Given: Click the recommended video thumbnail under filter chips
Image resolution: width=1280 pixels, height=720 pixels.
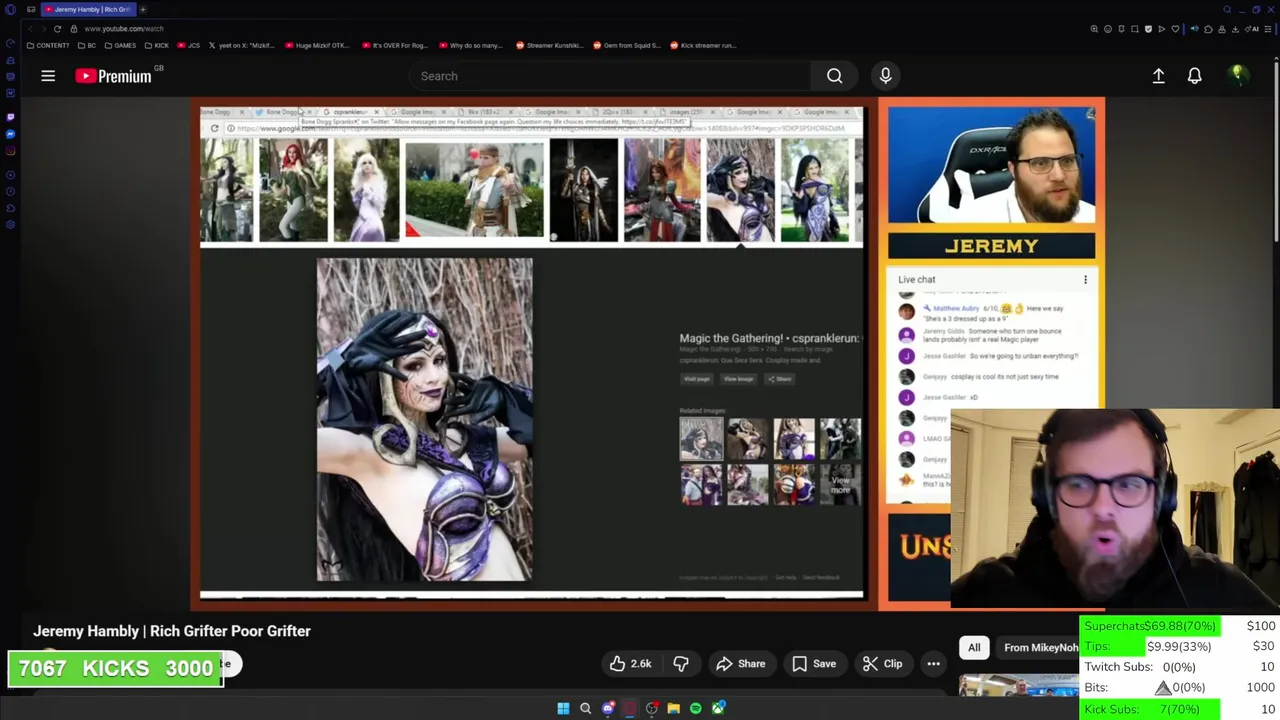Looking at the screenshot, I should coord(1018,685).
